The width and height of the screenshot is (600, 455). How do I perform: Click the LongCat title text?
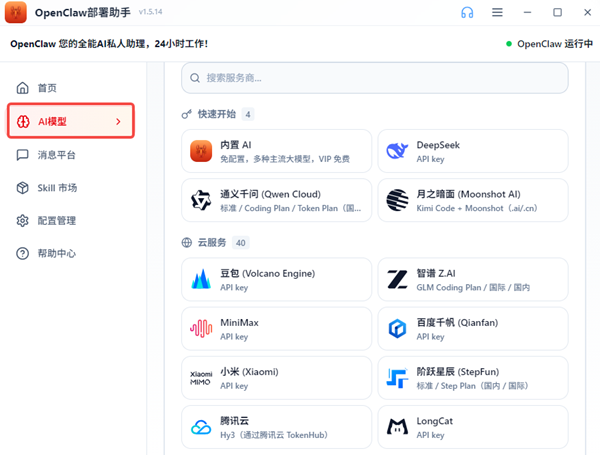point(435,421)
